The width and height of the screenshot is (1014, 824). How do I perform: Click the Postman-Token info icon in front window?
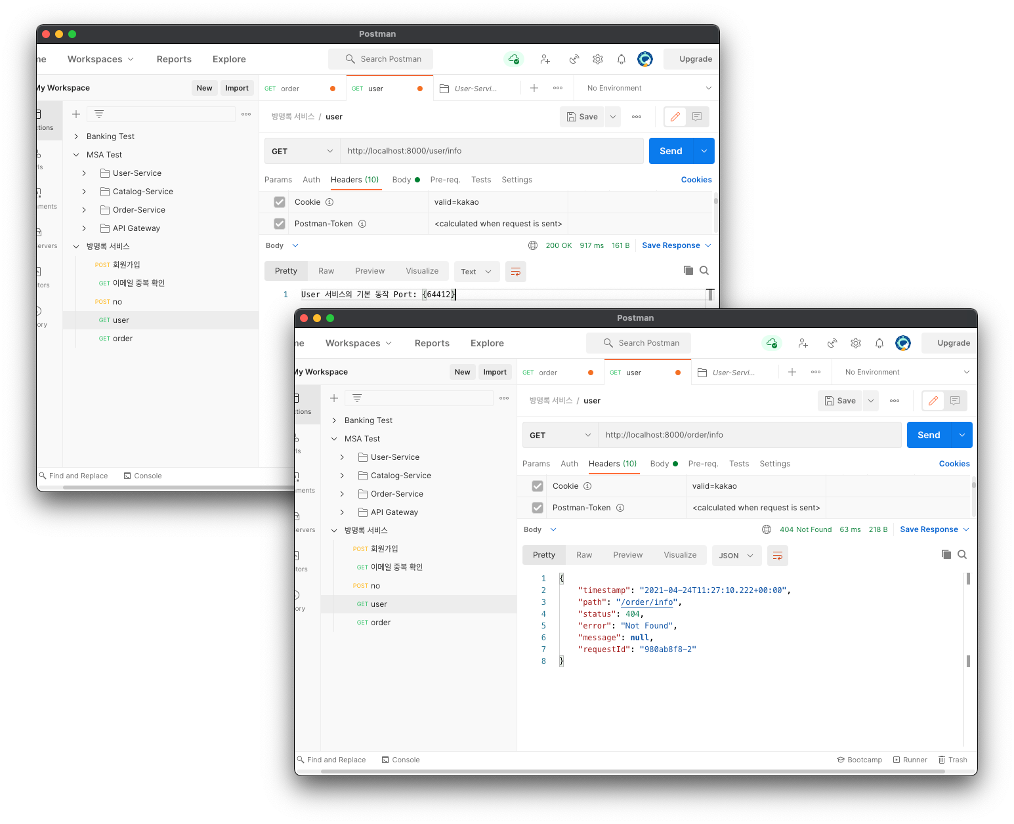point(620,508)
